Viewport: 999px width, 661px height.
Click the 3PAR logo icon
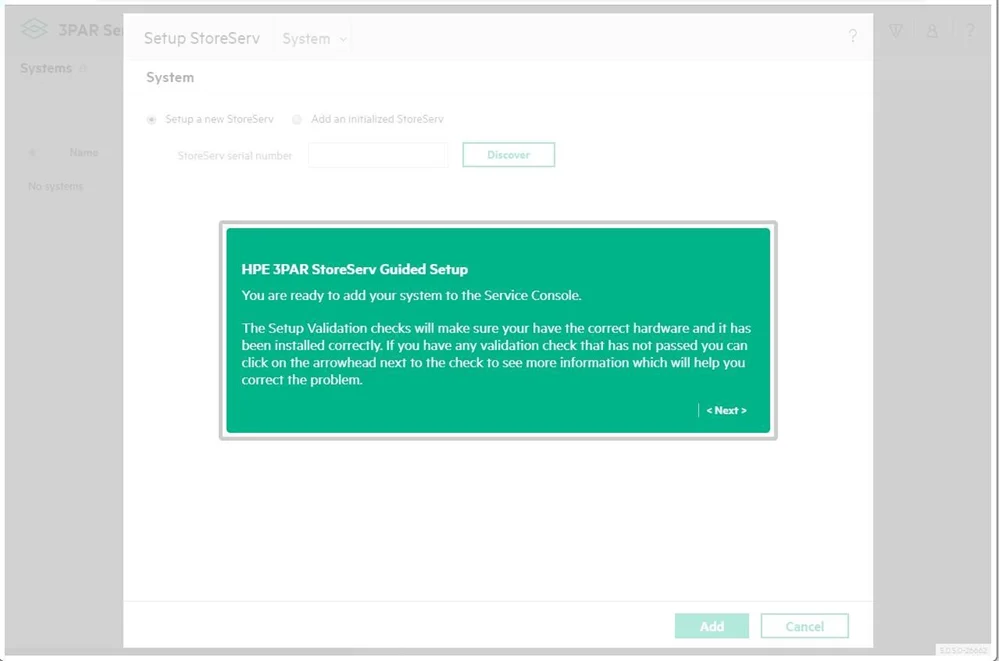[x=34, y=29]
